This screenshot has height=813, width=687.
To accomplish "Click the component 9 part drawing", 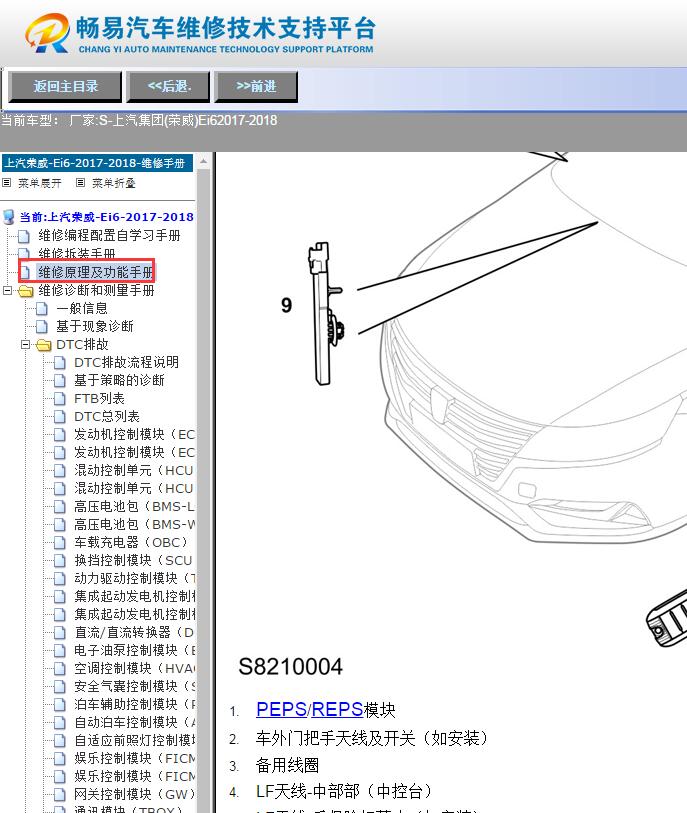I will (x=326, y=313).
